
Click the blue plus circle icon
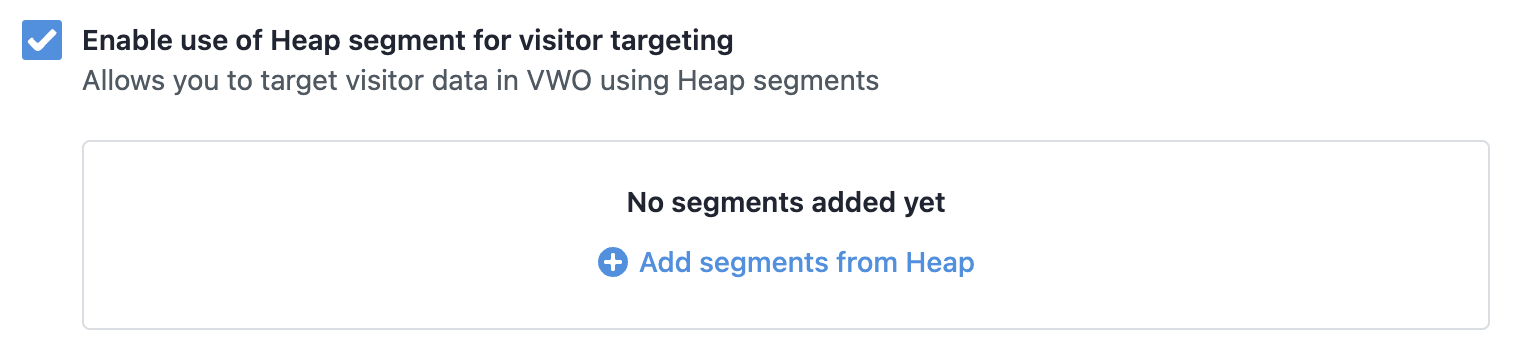point(612,263)
